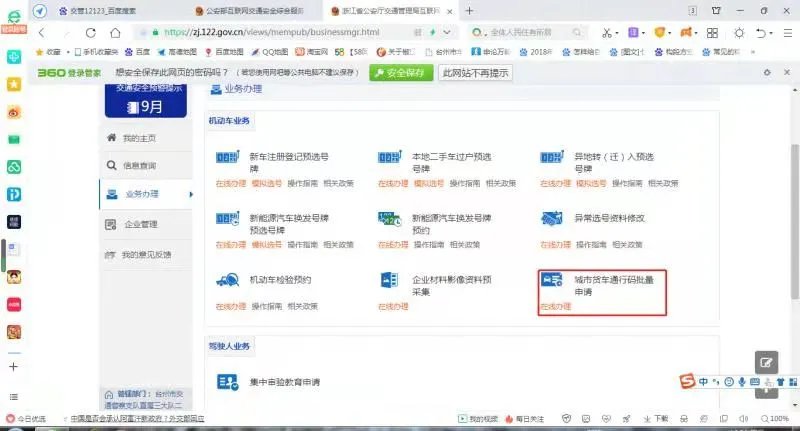Click the undo-close-tab arrow icon
Viewport: 800px width, 431px height.
tap(761, 33)
